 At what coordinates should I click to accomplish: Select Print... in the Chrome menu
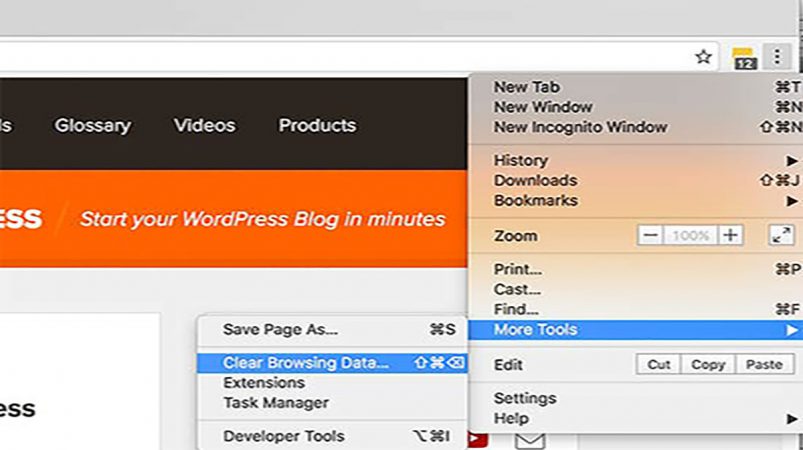[x=635, y=269]
